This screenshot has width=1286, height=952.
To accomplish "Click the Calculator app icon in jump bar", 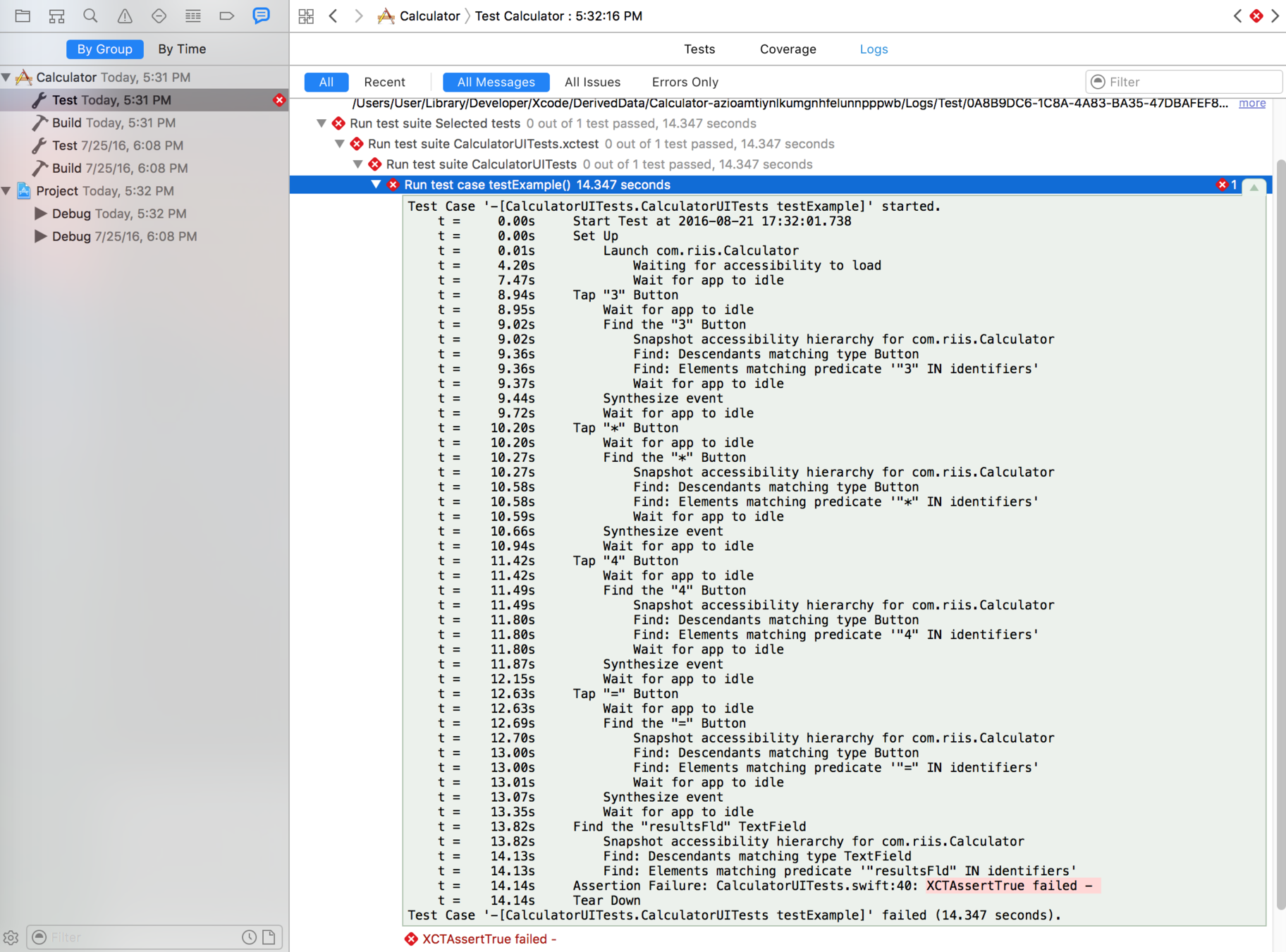I will point(386,16).
